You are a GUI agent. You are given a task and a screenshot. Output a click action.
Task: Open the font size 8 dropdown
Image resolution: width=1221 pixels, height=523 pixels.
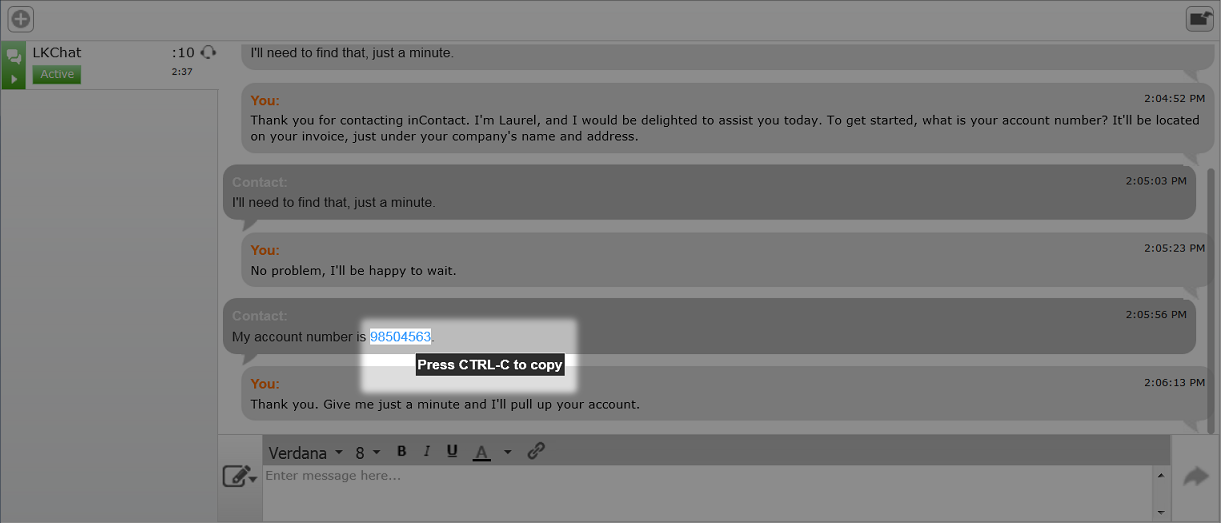[x=367, y=452]
